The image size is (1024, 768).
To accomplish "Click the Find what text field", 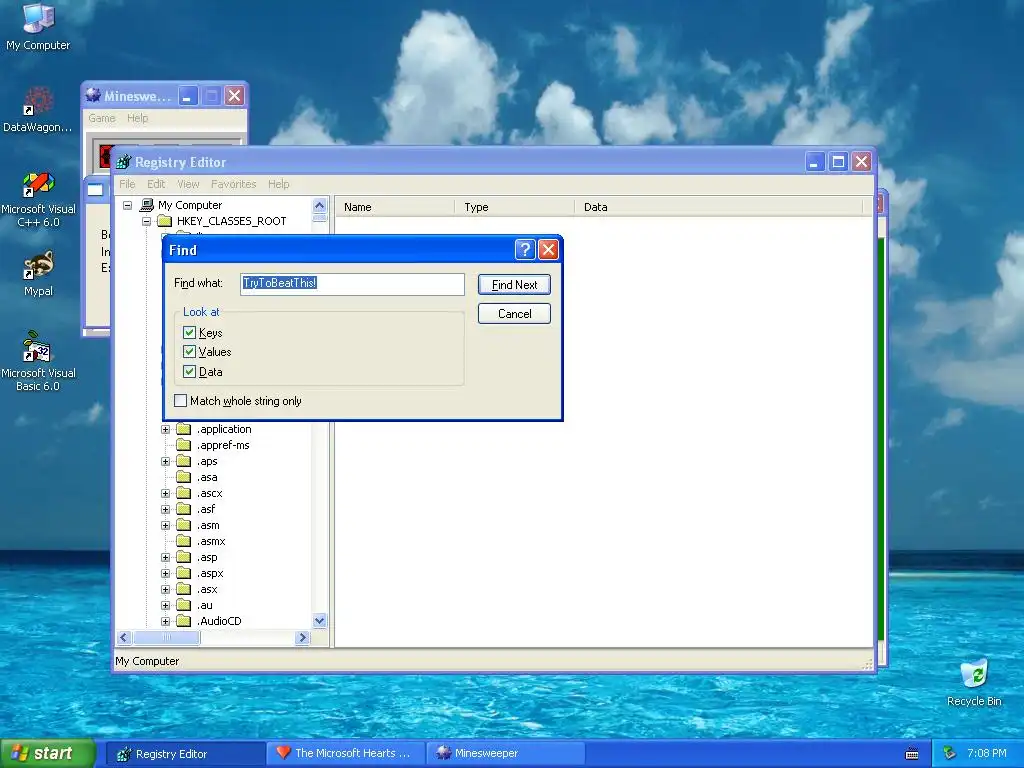I will 352,284.
